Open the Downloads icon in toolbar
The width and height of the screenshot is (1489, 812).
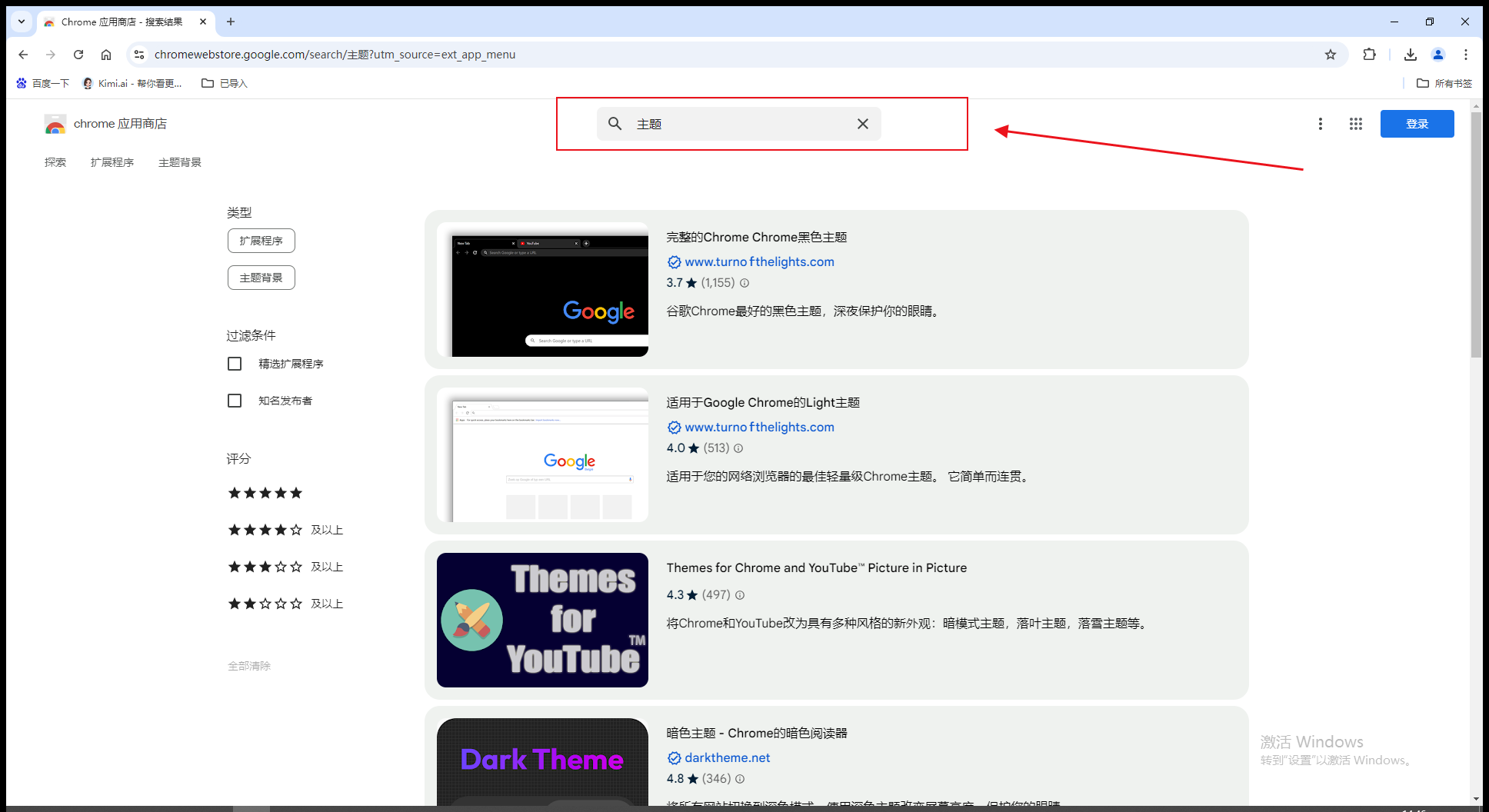click(1411, 55)
